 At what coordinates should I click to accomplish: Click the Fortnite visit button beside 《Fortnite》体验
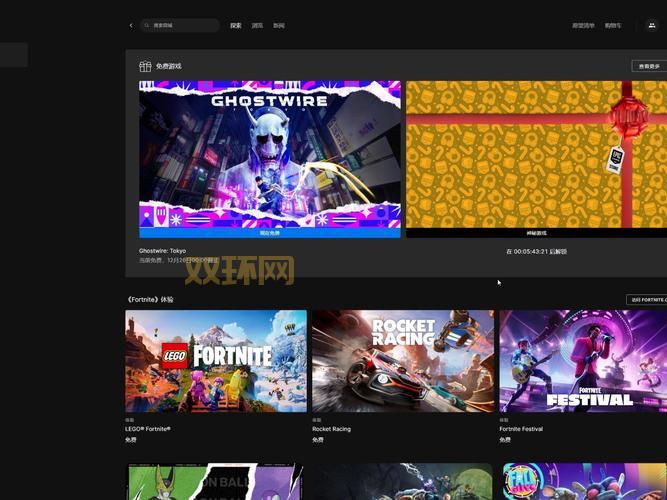pyautogui.click(x=647, y=299)
